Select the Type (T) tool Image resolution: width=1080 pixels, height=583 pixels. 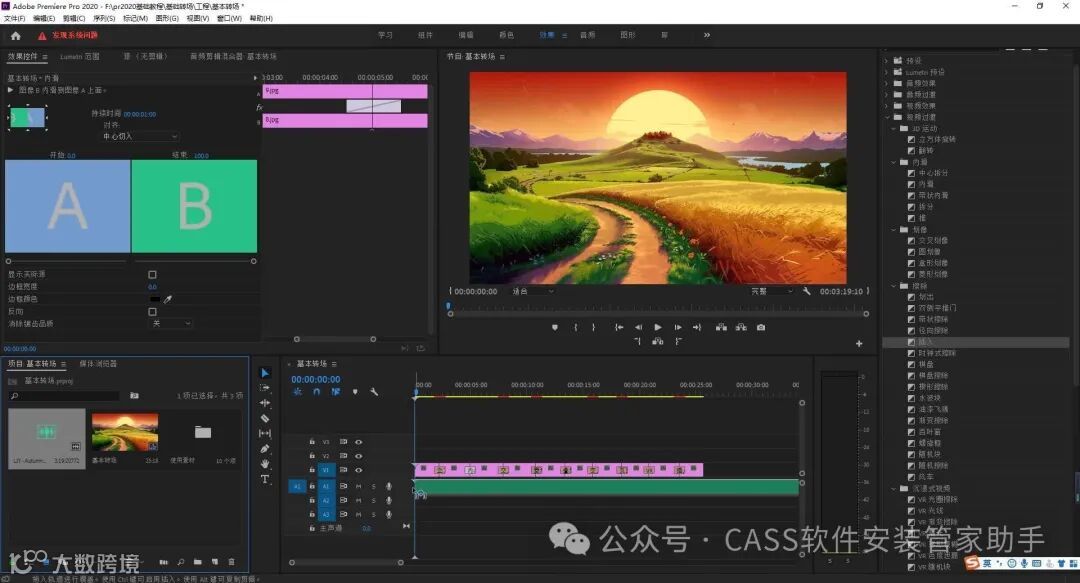265,479
